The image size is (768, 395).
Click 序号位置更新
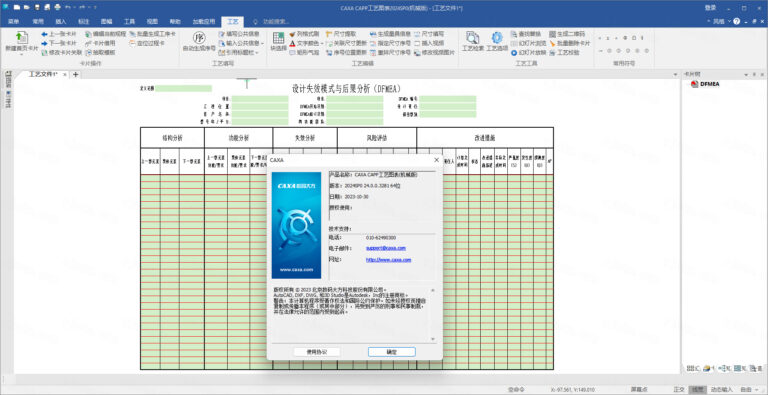(x=346, y=52)
